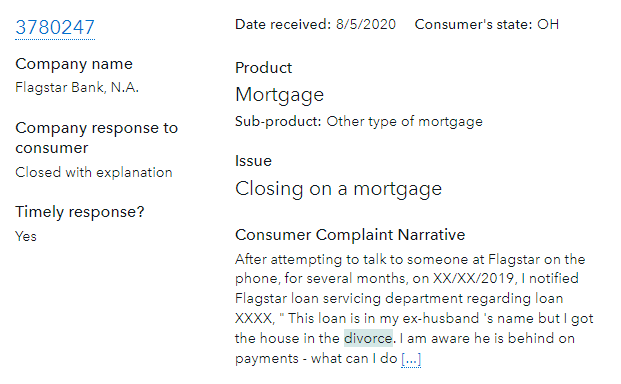
Task: Open complaint ID 3780247 link
Action: coord(55,28)
